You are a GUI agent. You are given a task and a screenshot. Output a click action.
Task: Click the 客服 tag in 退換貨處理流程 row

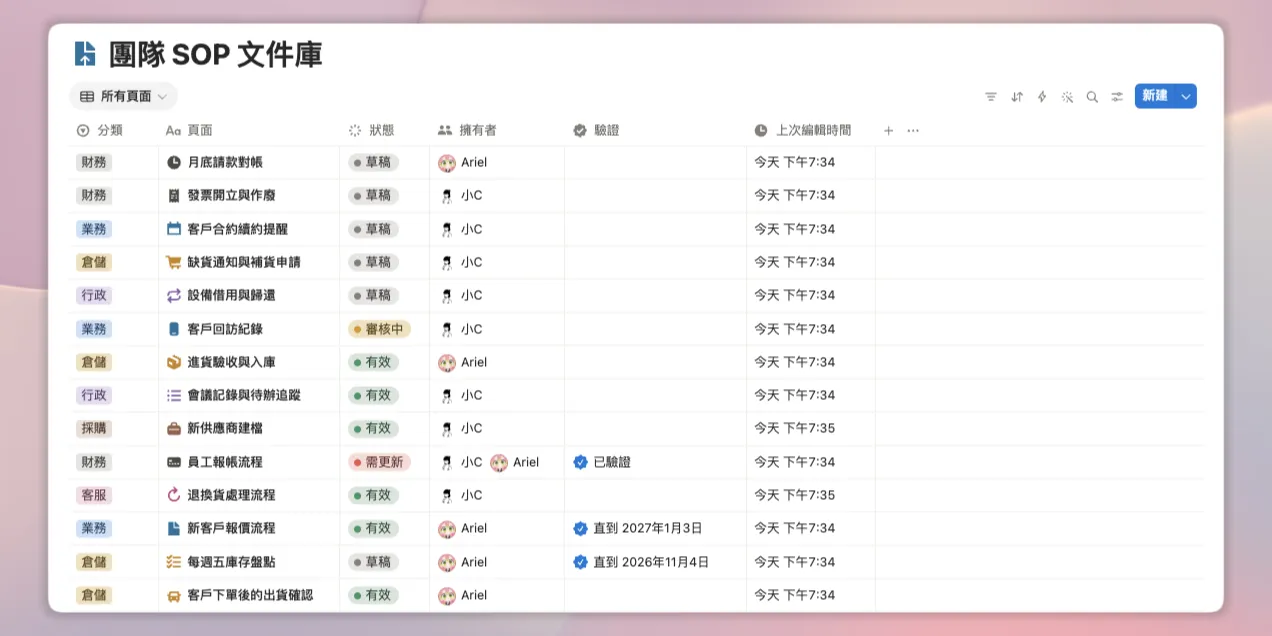(x=94, y=495)
